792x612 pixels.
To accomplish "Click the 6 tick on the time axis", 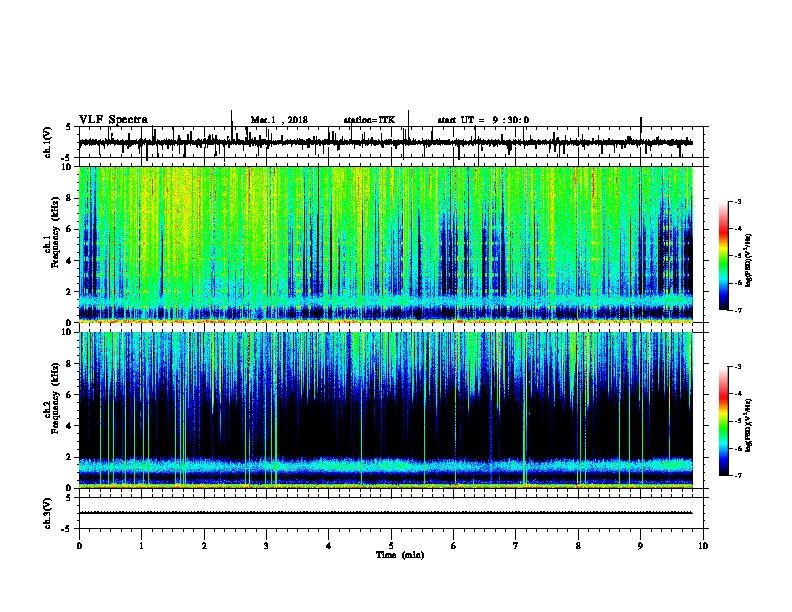I will coord(454,546).
